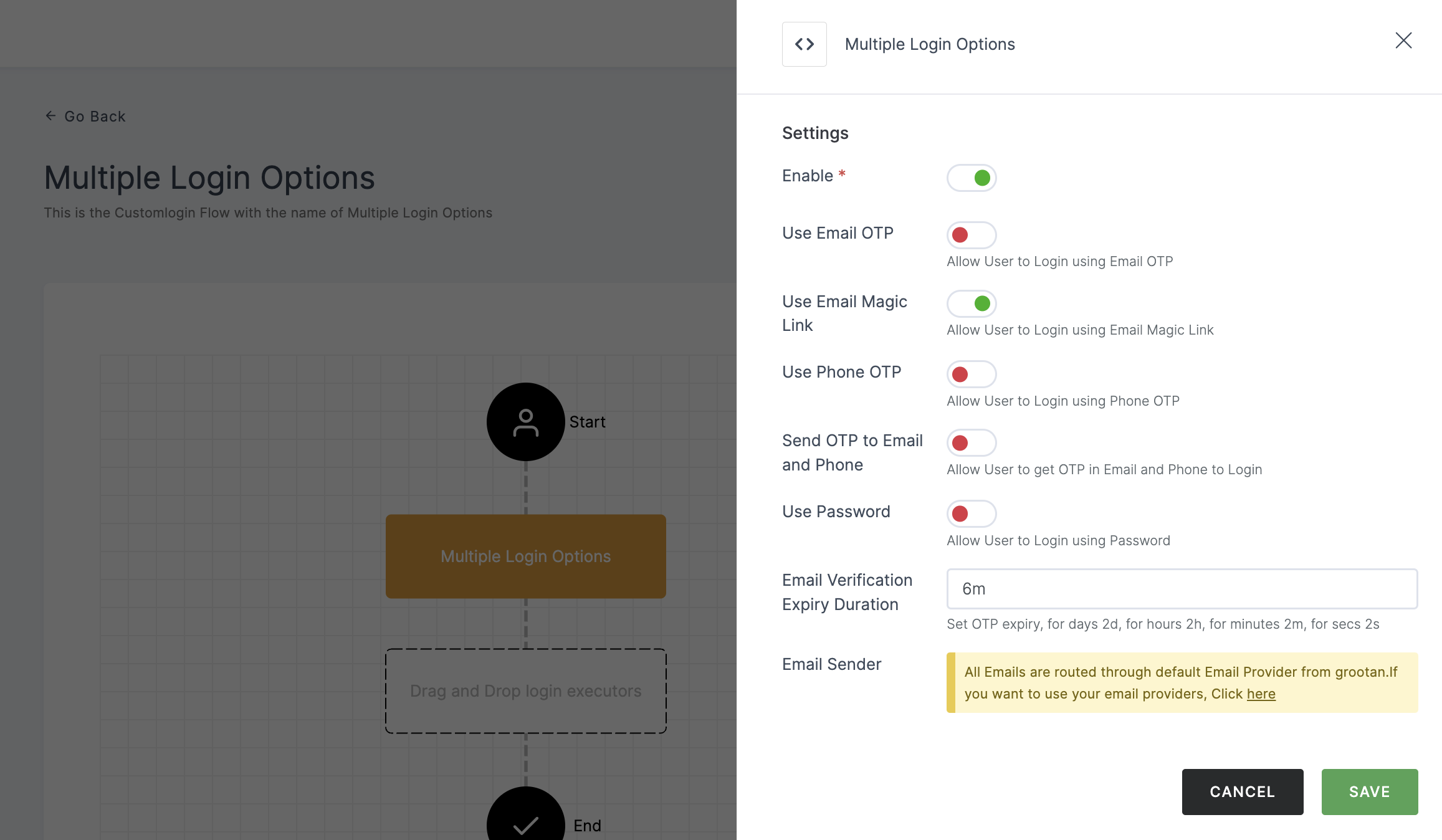The width and height of the screenshot is (1442, 840).
Task: Turn on Use Email OTP toggle
Action: (x=972, y=235)
